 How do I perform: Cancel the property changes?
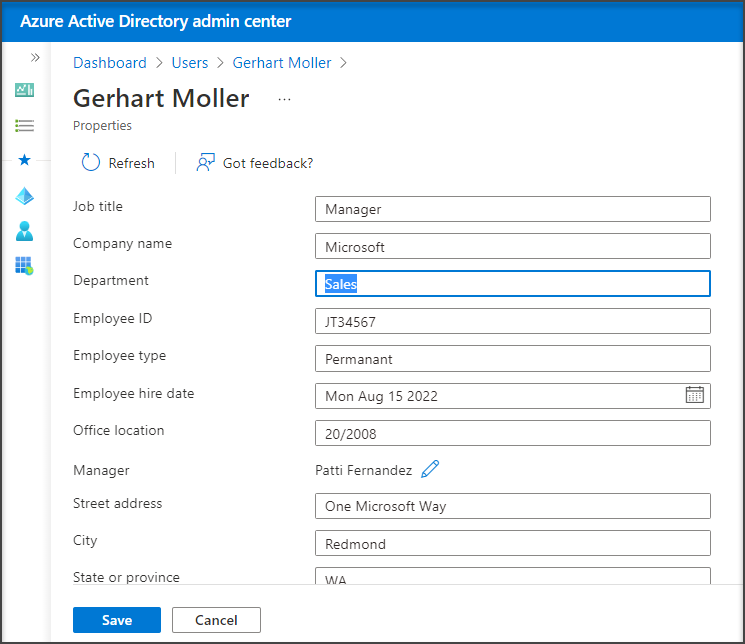click(x=216, y=620)
